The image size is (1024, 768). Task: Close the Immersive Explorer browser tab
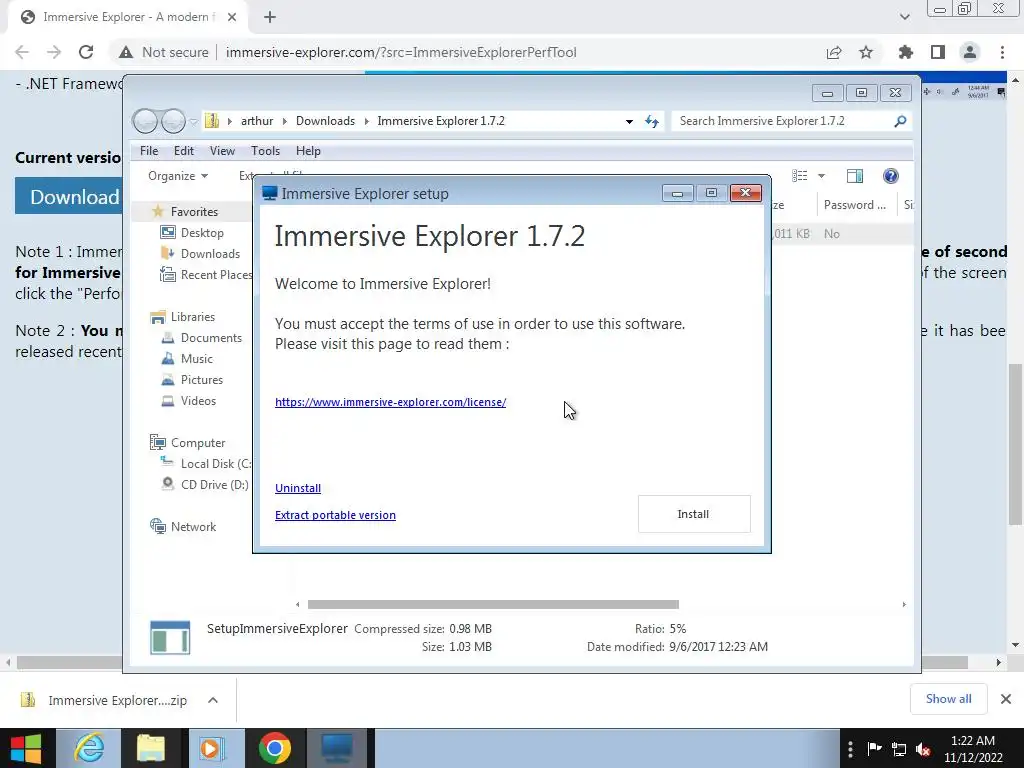(232, 17)
